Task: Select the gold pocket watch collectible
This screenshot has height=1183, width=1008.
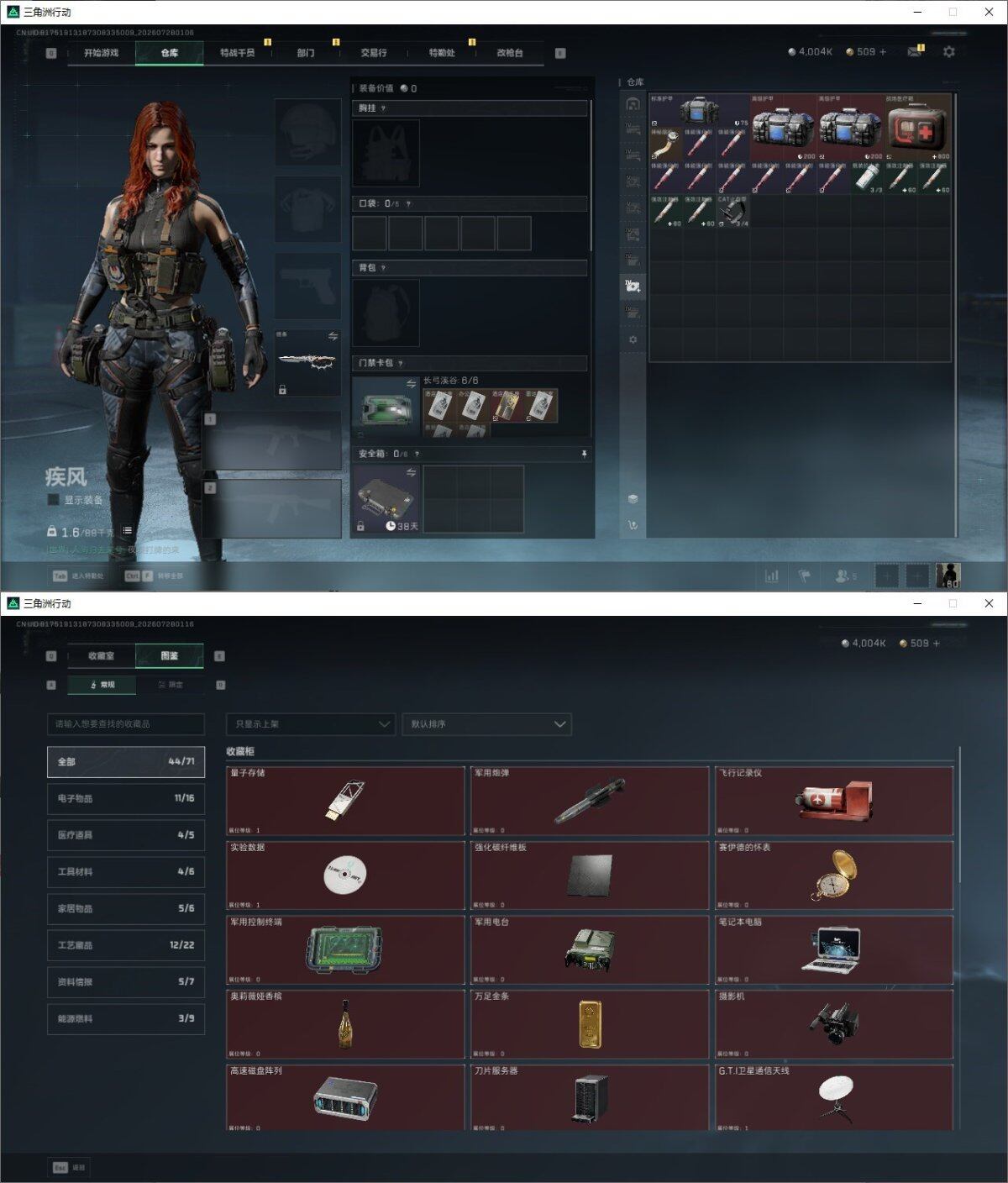Action: coord(834,875)
